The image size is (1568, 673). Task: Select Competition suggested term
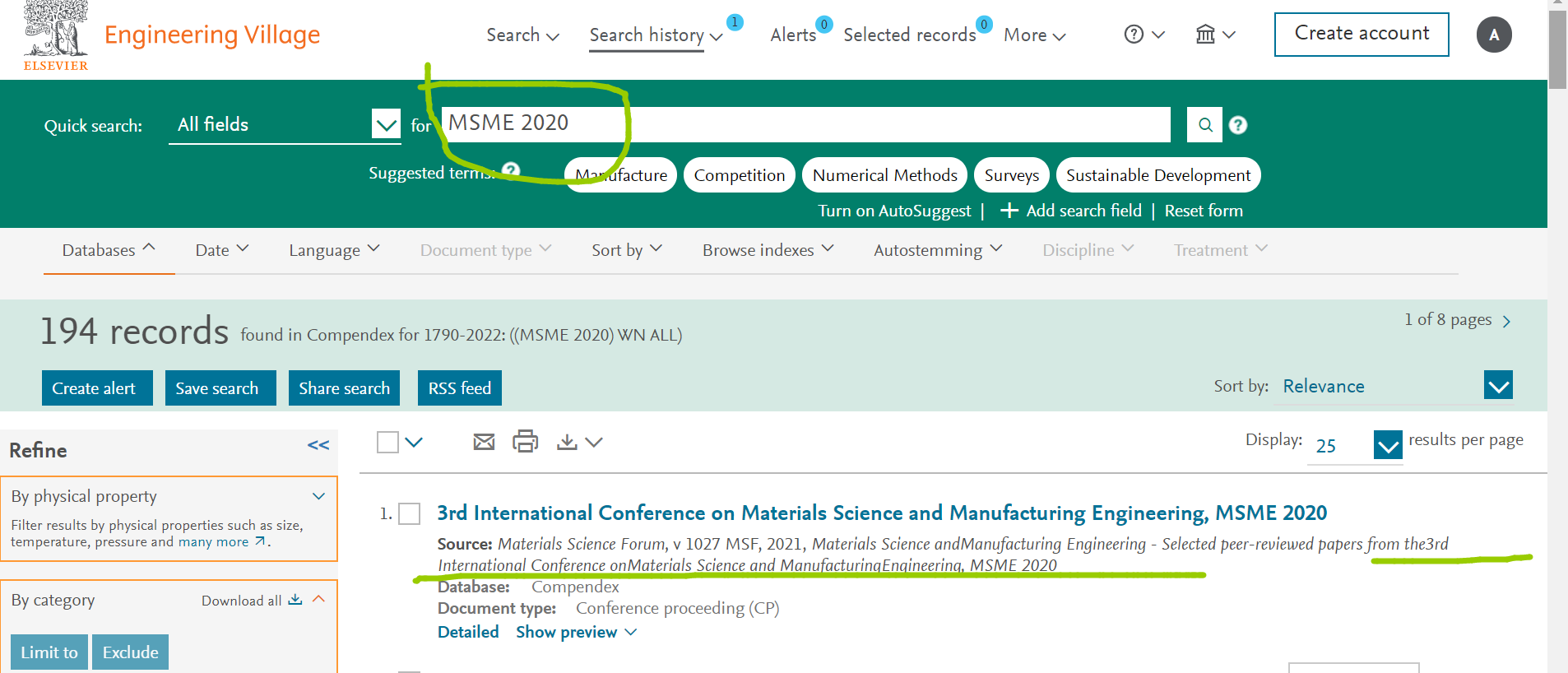coord(740,174)
